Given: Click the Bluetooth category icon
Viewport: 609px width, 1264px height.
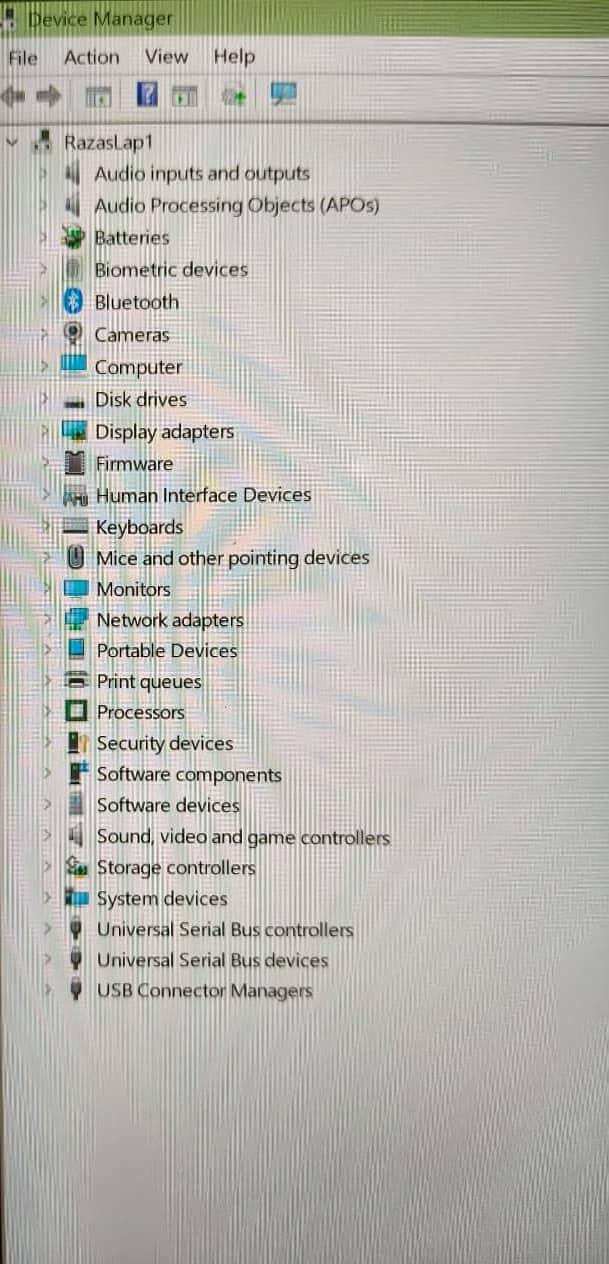Looking at the screenshot, I should (73, 301).
